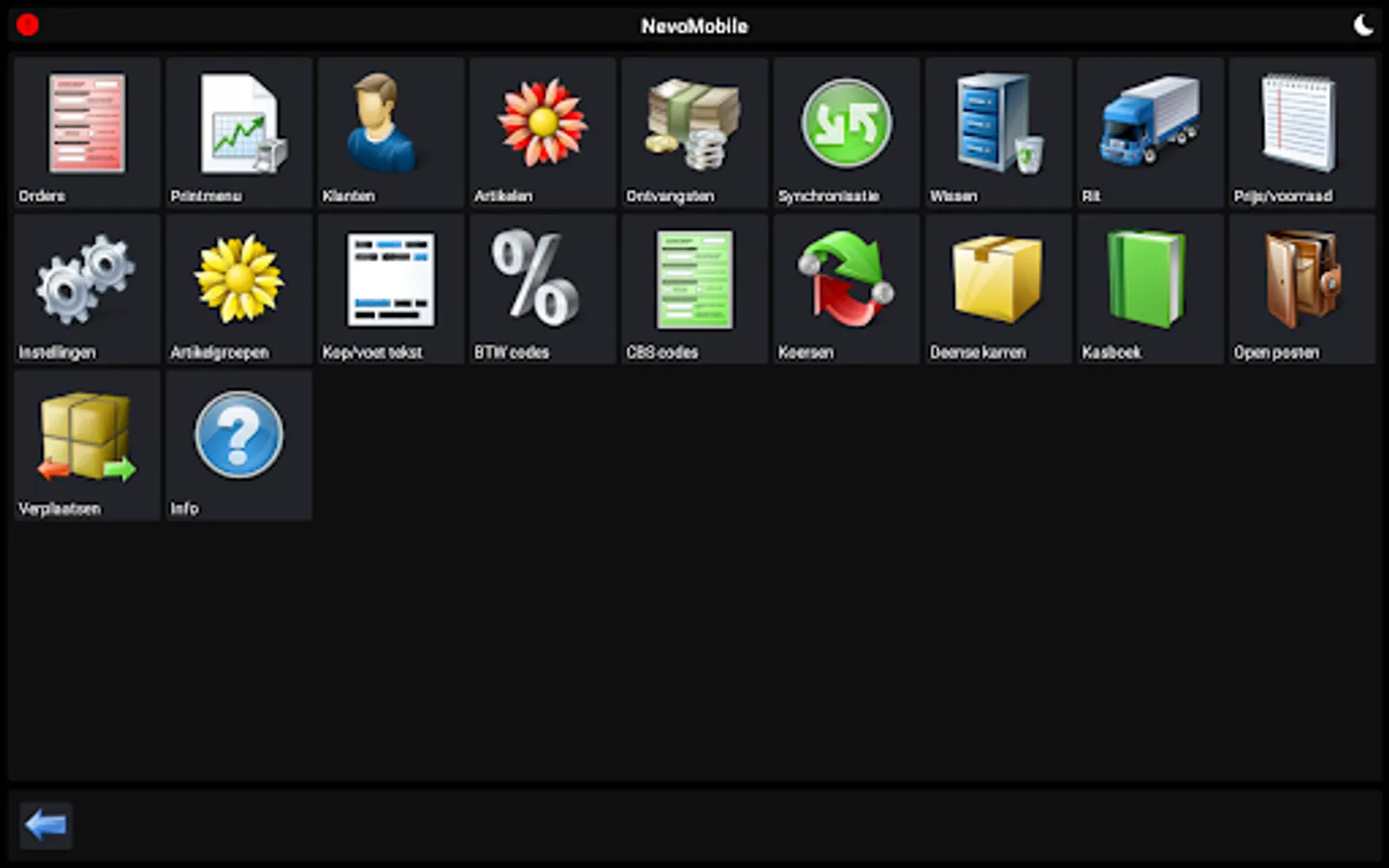Toggle night mode moon icon
This screenshot has height=868, width=1389.
(x=1363, y=25)
